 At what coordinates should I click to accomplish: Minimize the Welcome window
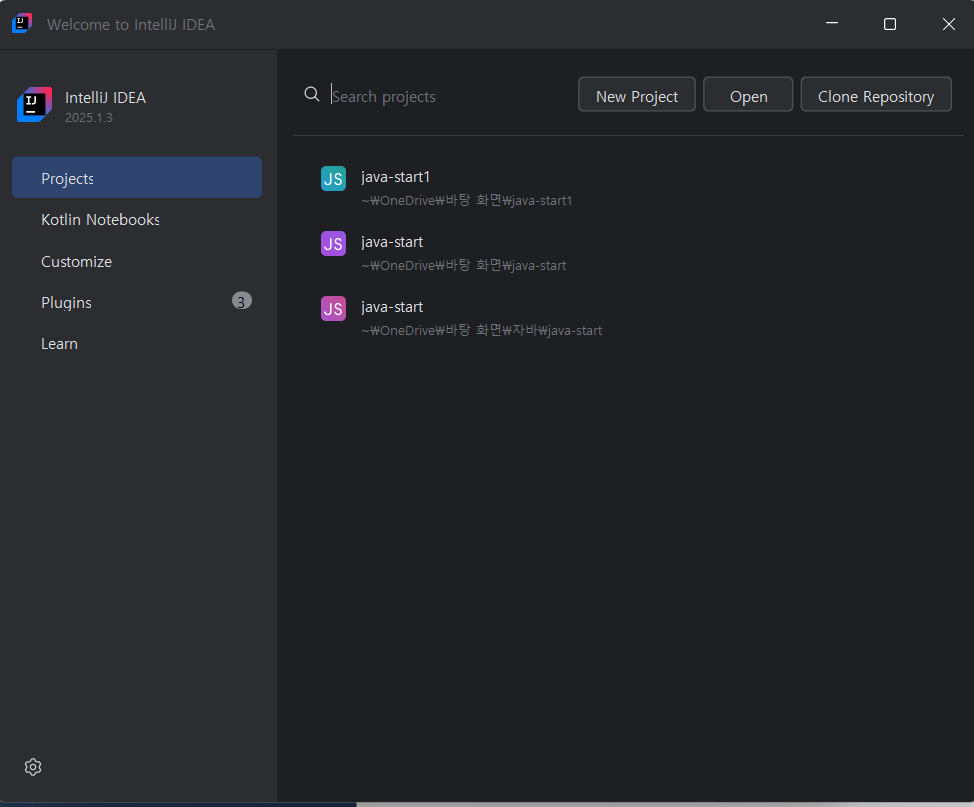click(832, 24)
